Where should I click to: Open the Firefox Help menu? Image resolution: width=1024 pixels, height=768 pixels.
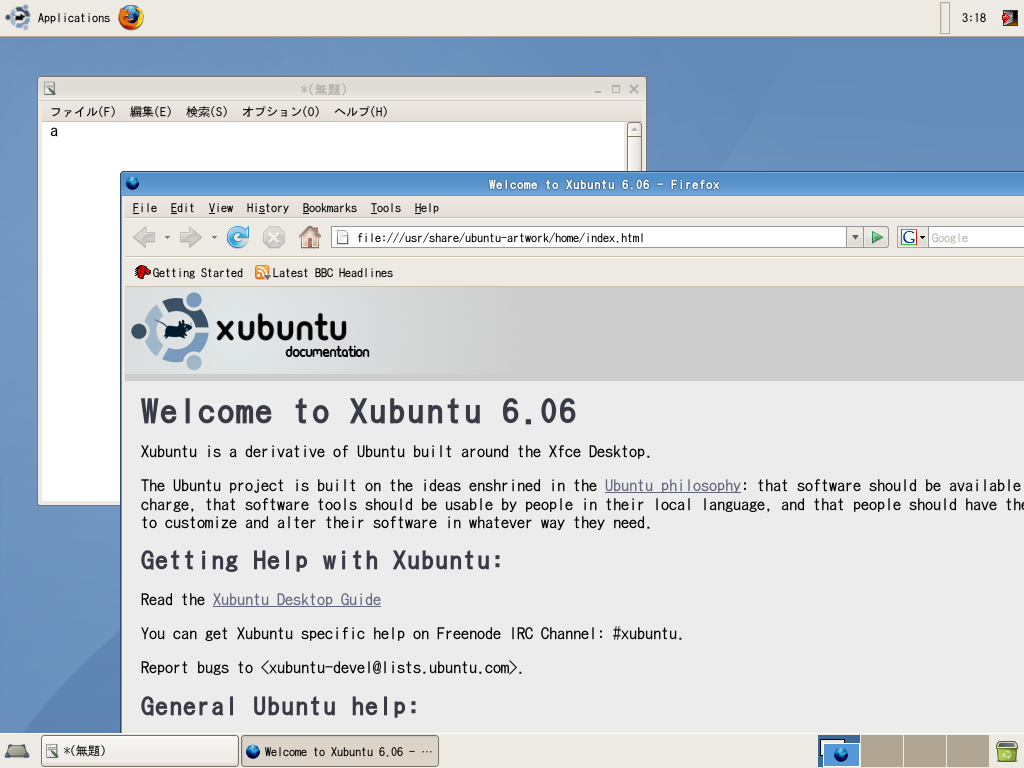tap(426, 208)
